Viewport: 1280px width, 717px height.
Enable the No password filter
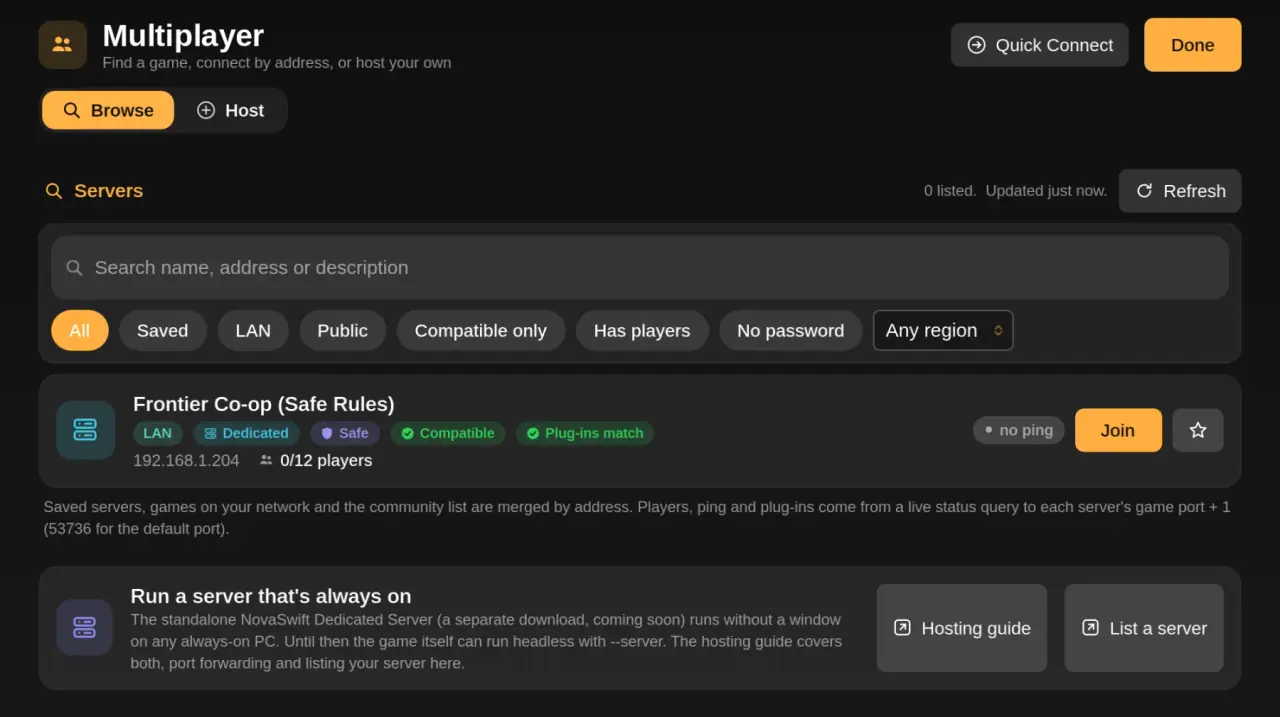791,331
